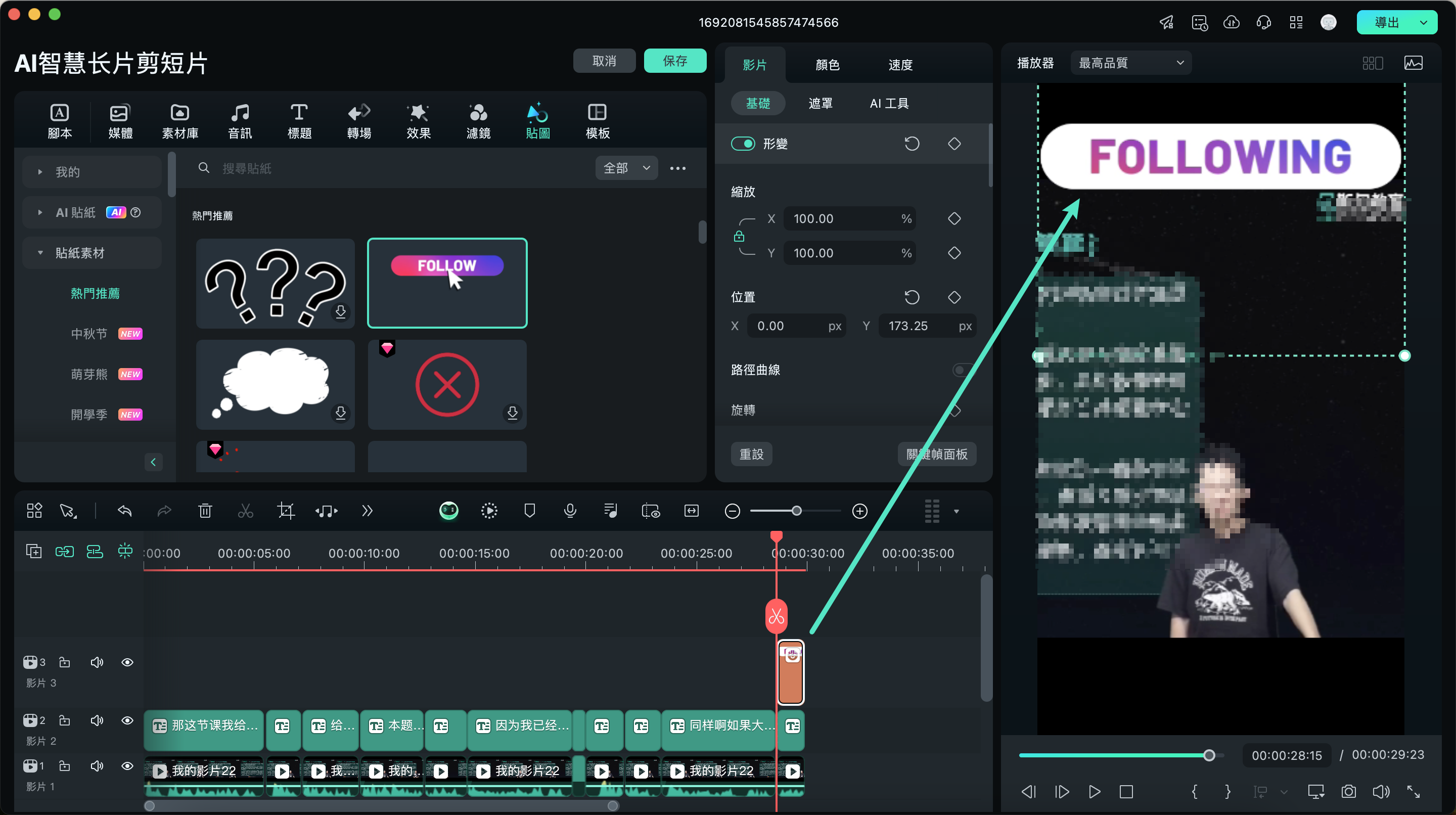The width and height of the screenshot is (1456, 815).
Task: Click the undo arrow in timeline toolbar
Action: 124,511
